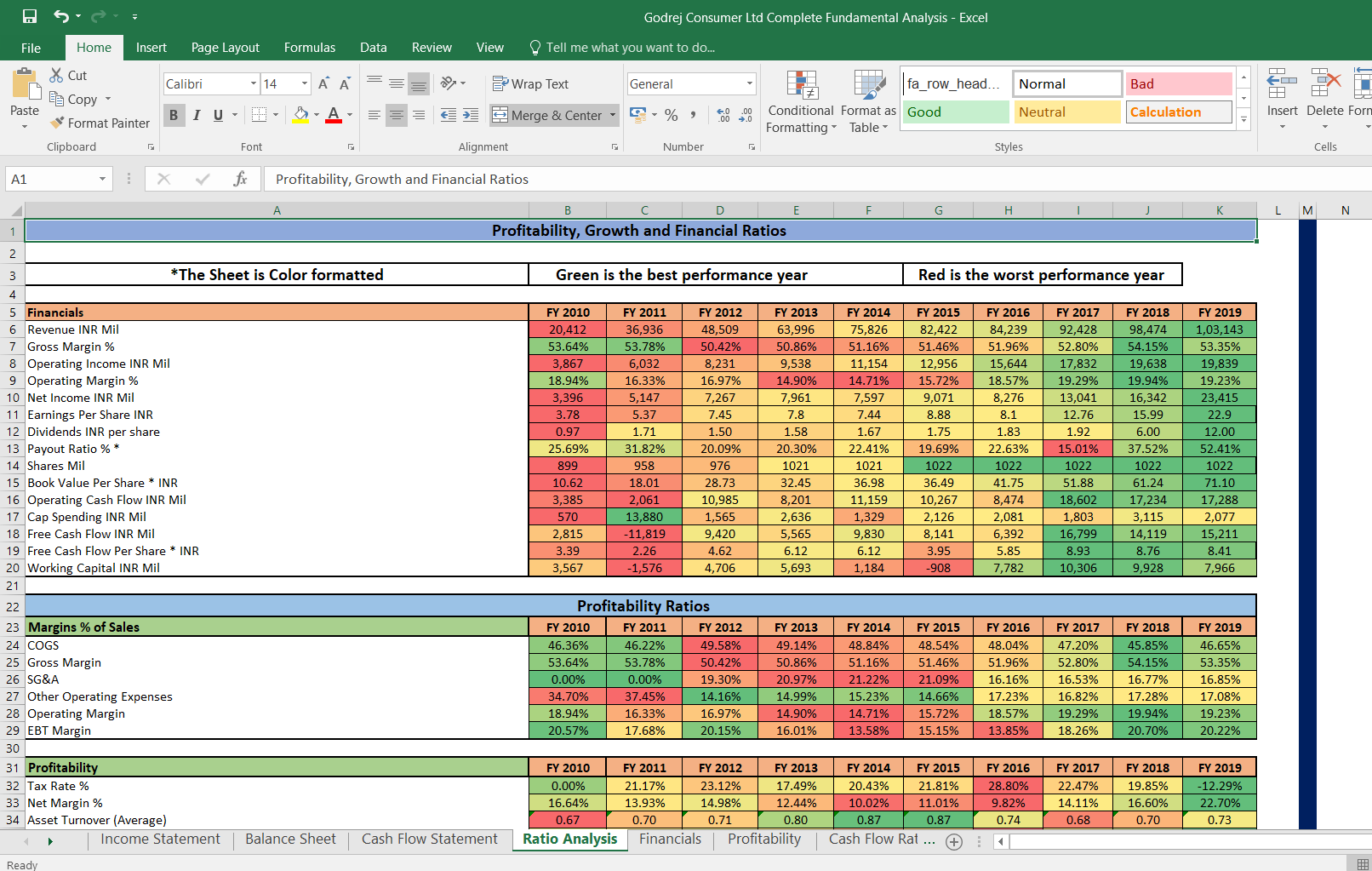The image size is (1372, 871).
Task: Click the Increase Indent icon
Action: [471, 115]
